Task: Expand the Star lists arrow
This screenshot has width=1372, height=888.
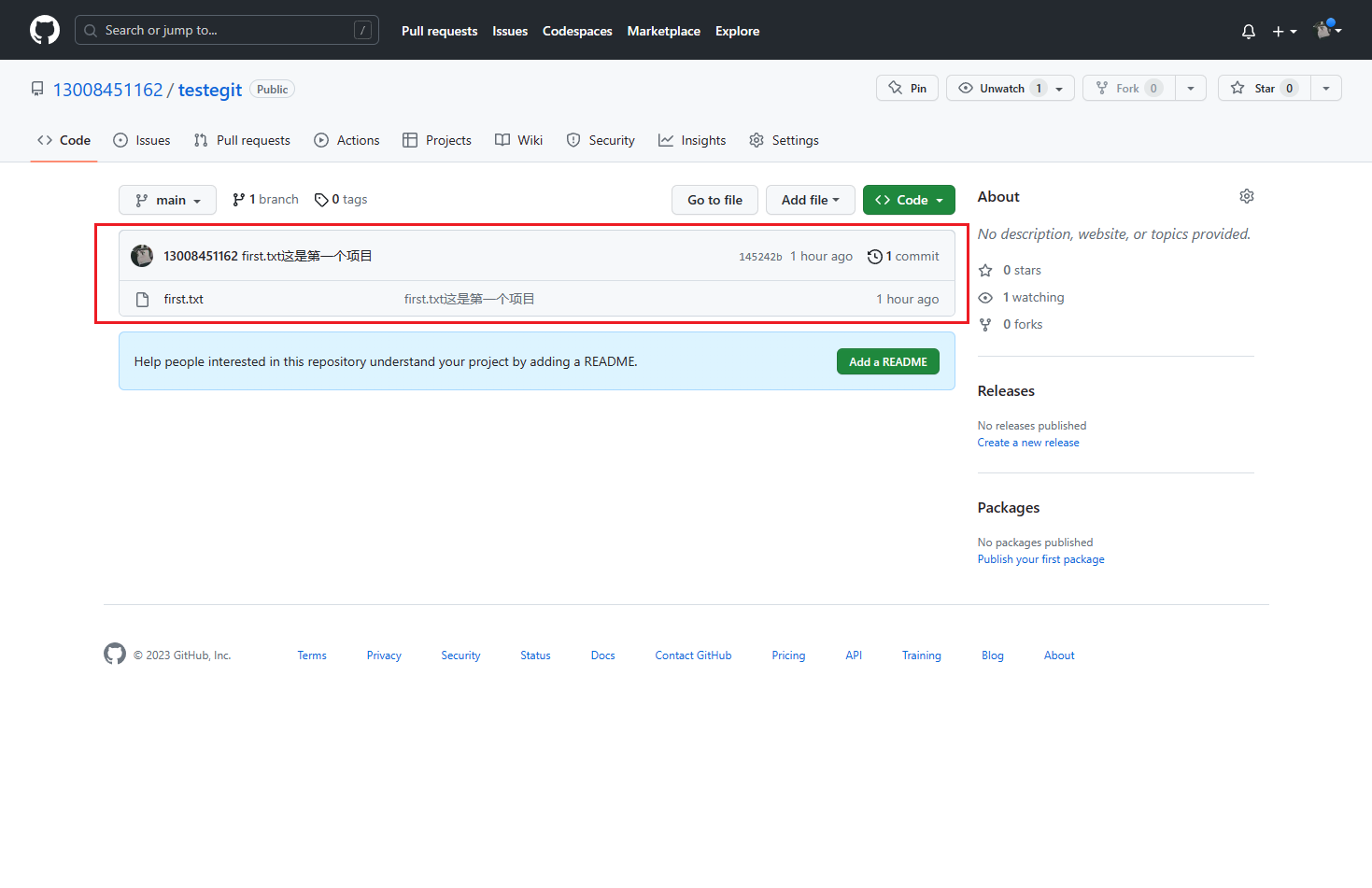Action: pos(1326,88)
